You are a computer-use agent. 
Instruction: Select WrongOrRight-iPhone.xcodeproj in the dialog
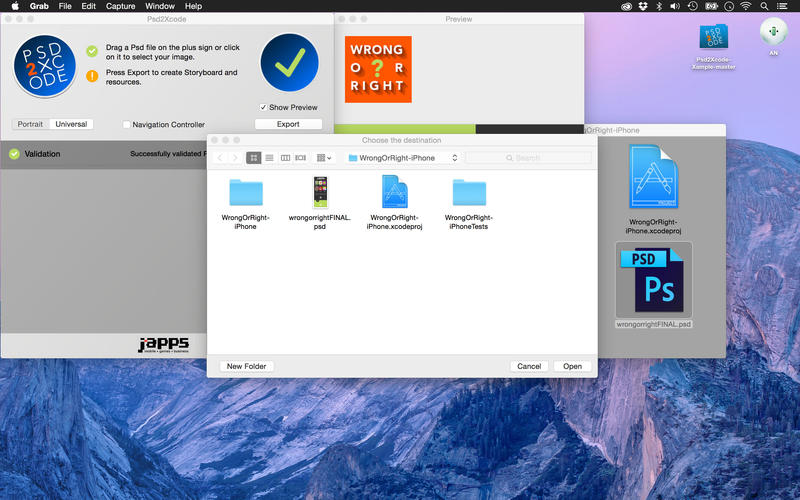393,194
